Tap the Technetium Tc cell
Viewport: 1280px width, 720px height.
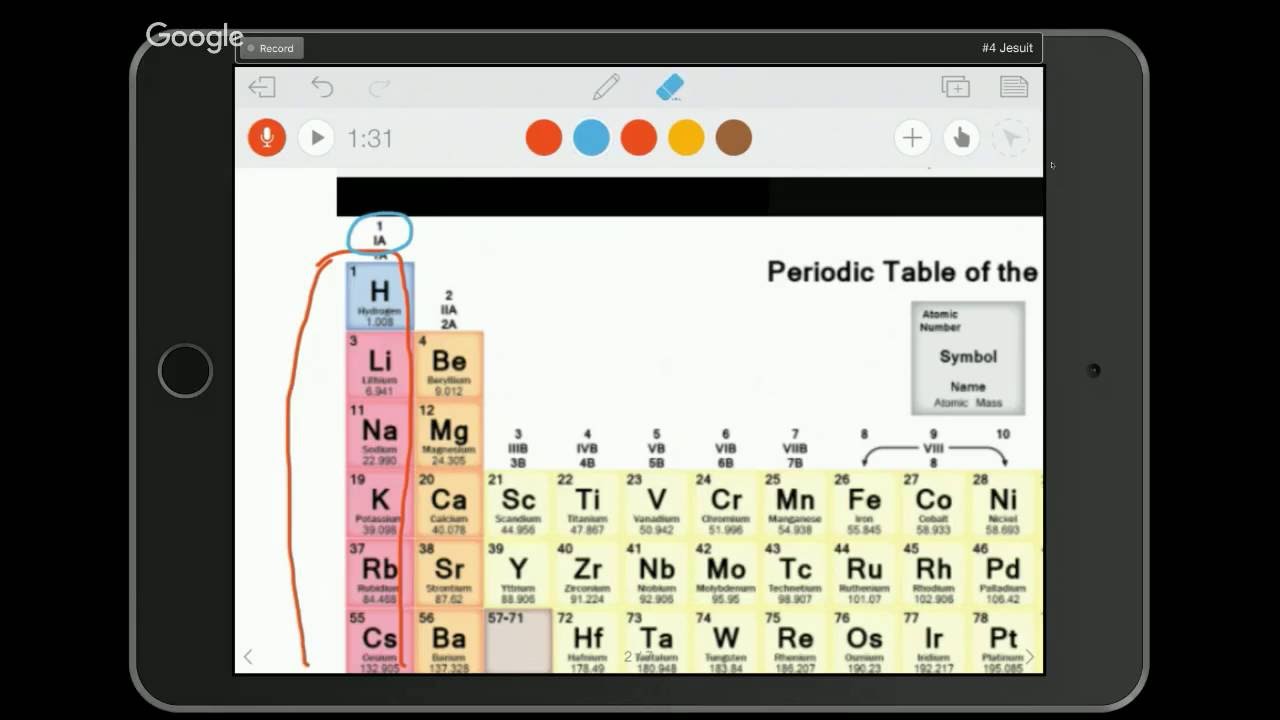(x=795, y=574)
